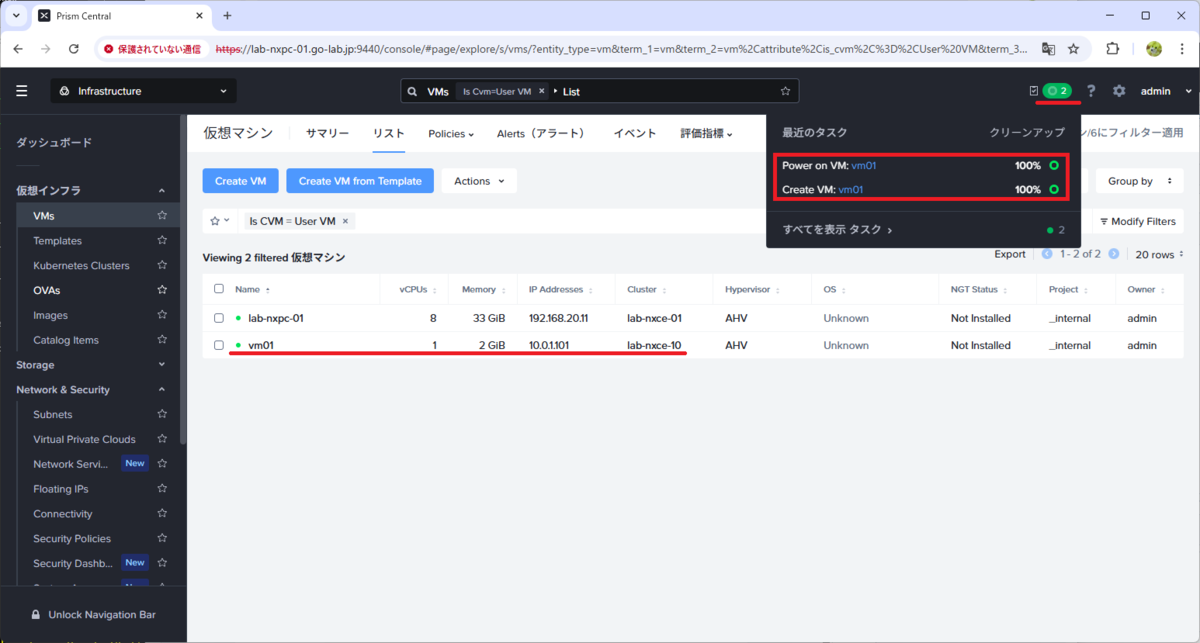Switch to the Alerts（アラート） tab
1200x643 pixels.
coord(541,133)
